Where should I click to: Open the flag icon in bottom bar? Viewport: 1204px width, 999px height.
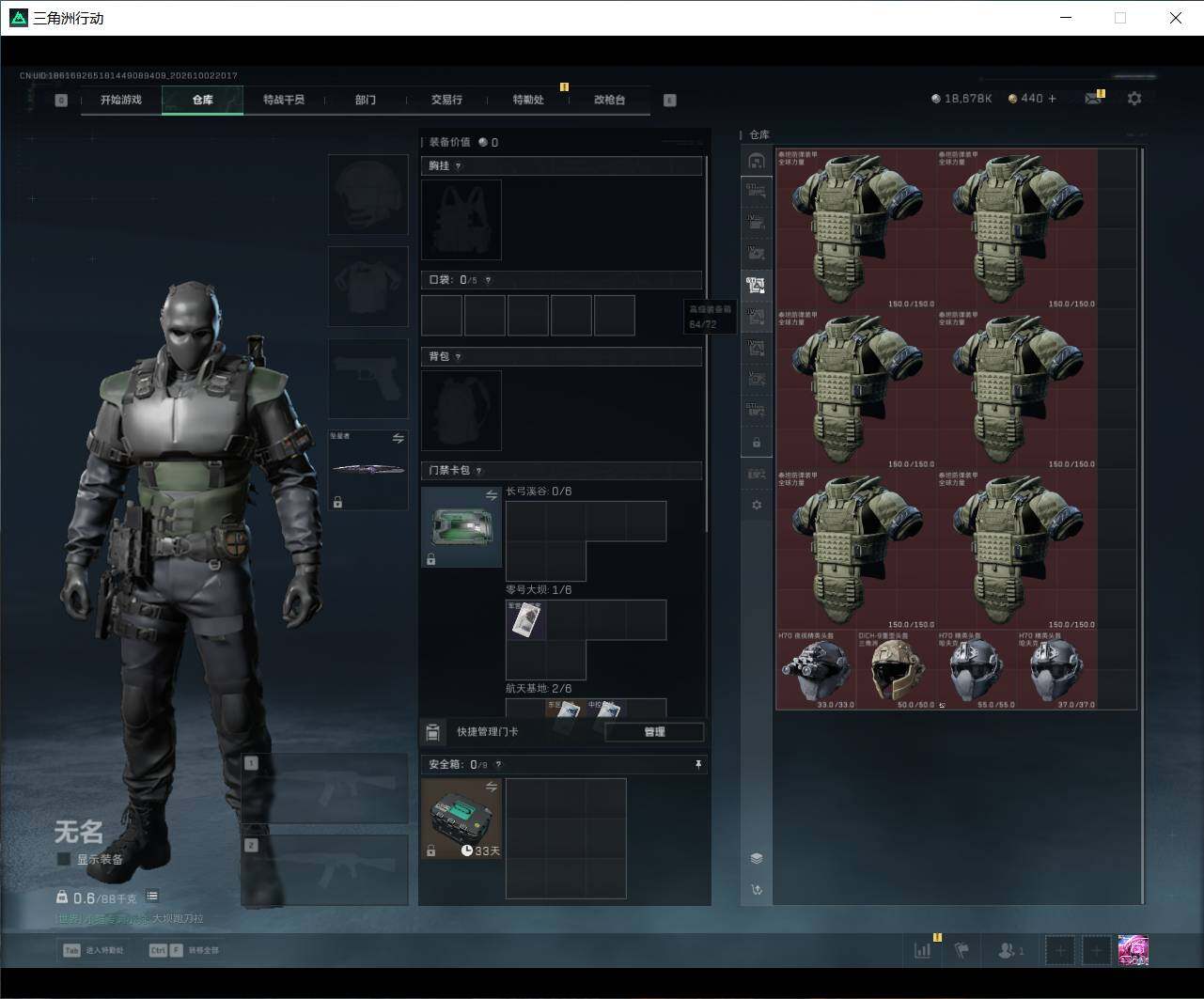click(962, 950)
